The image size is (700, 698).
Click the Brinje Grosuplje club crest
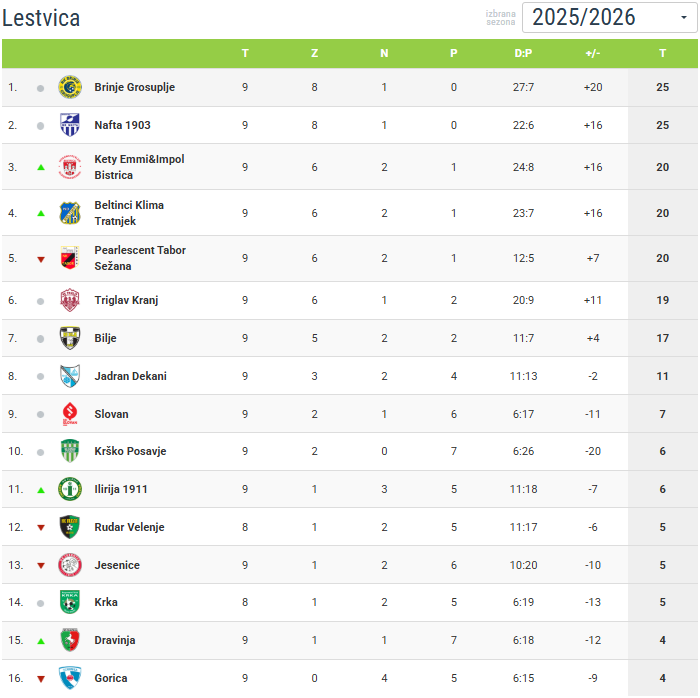(x=70, y=87)
